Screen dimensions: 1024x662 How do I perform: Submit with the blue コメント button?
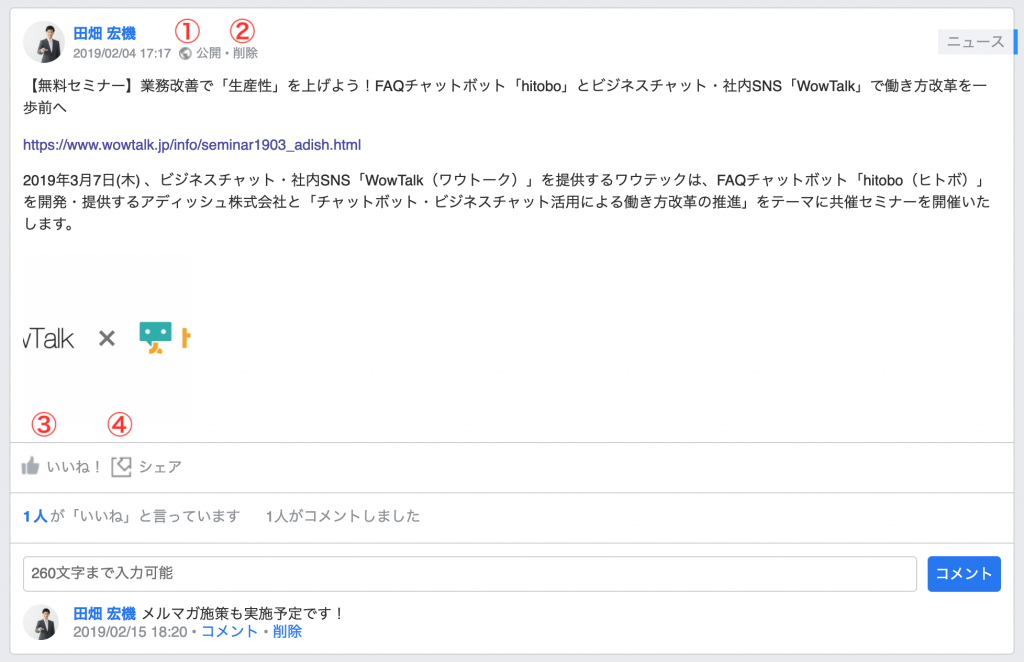point(964,574)
